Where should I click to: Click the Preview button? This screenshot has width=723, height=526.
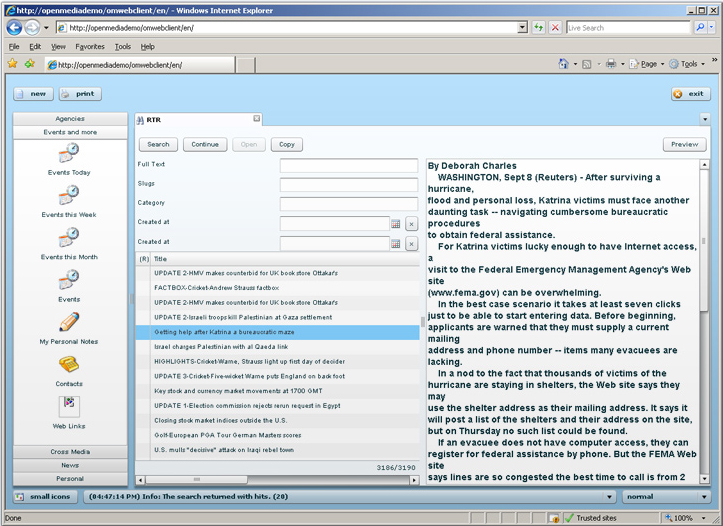[x=684, y=144]
